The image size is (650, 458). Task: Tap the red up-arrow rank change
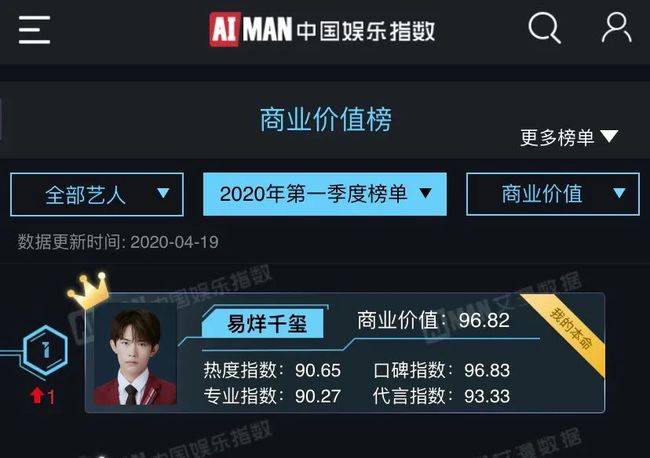[42, 397]
